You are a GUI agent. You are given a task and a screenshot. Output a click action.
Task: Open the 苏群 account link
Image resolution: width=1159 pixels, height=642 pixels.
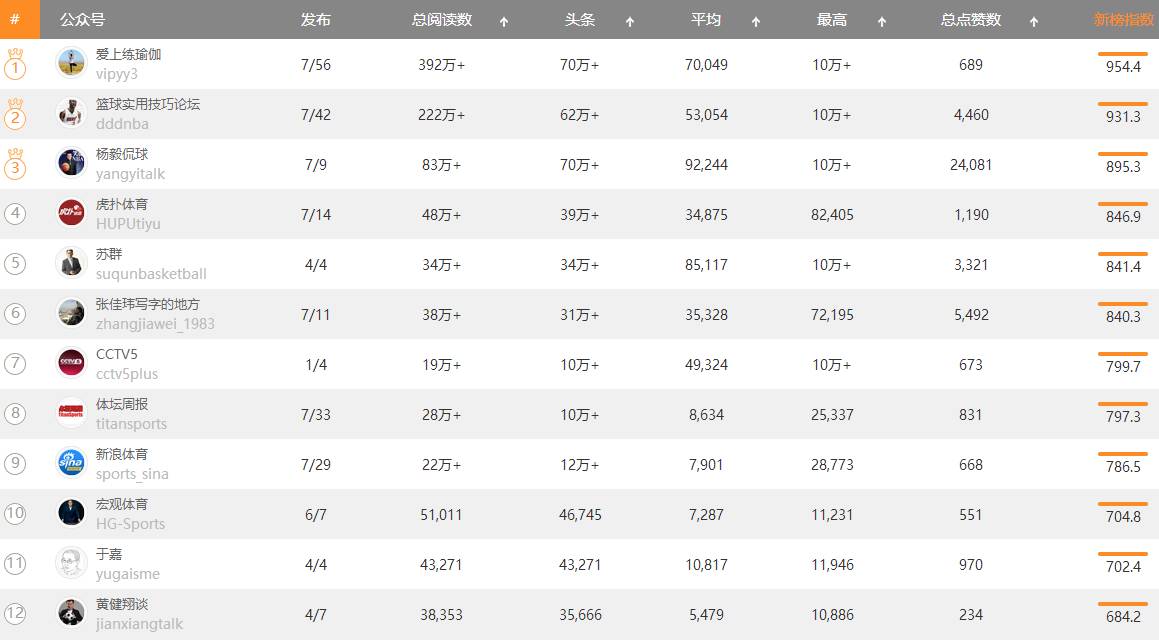[x=109, y=254]
